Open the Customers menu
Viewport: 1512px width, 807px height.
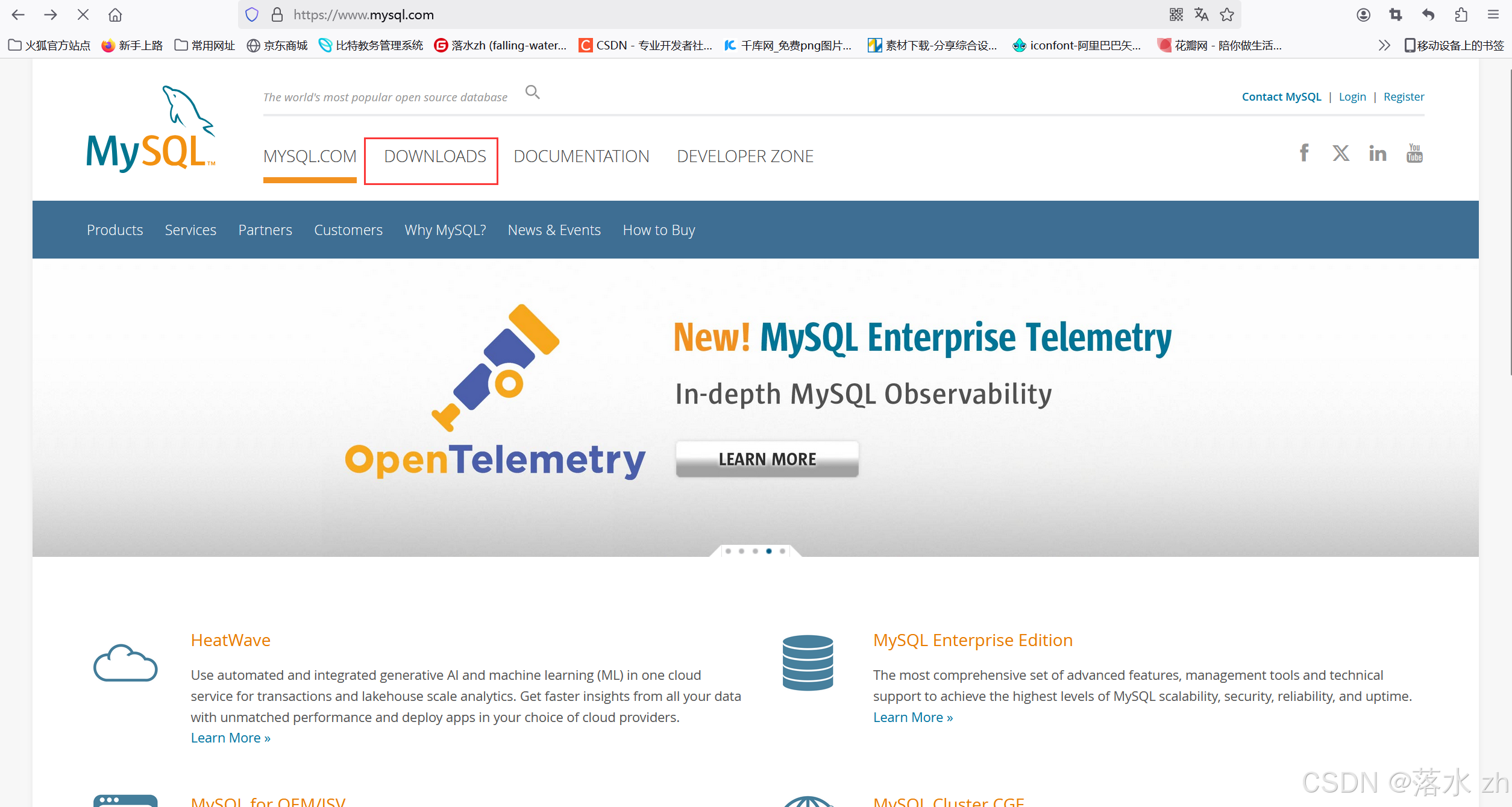point(348,230)
